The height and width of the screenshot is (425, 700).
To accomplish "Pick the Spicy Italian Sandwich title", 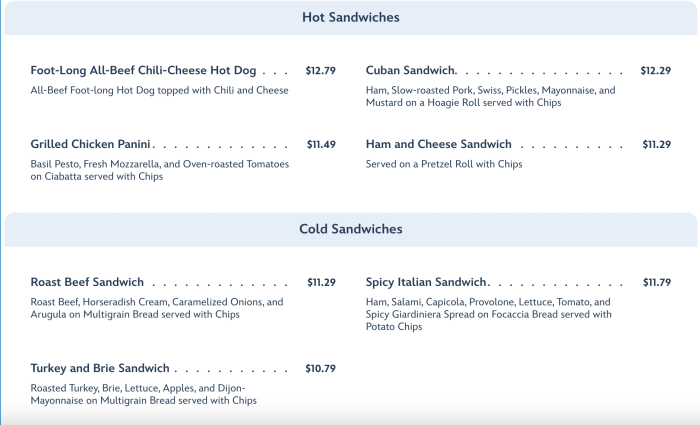I will point(426,283).
